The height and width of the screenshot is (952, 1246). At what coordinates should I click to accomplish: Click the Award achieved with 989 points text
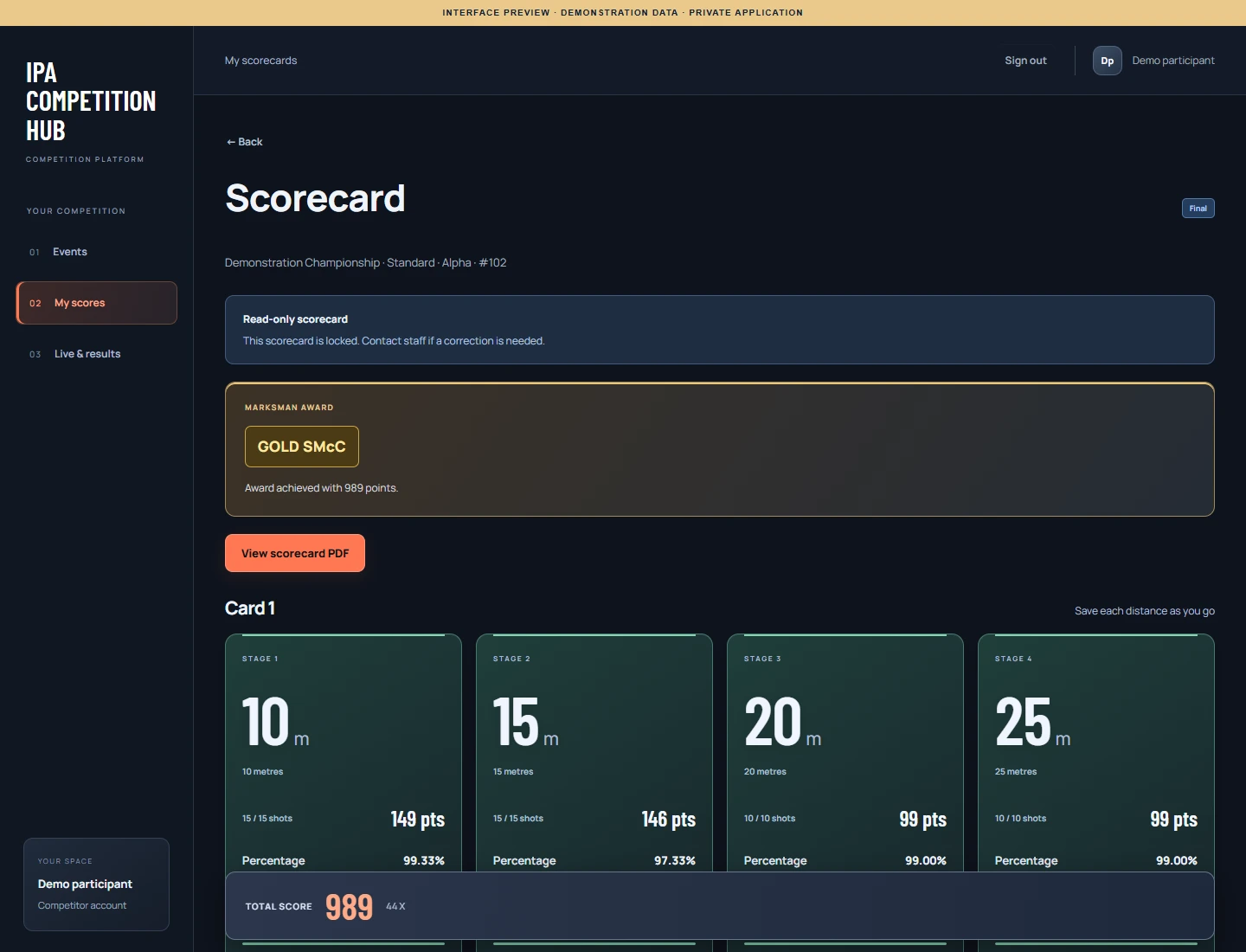coord(321,488)
